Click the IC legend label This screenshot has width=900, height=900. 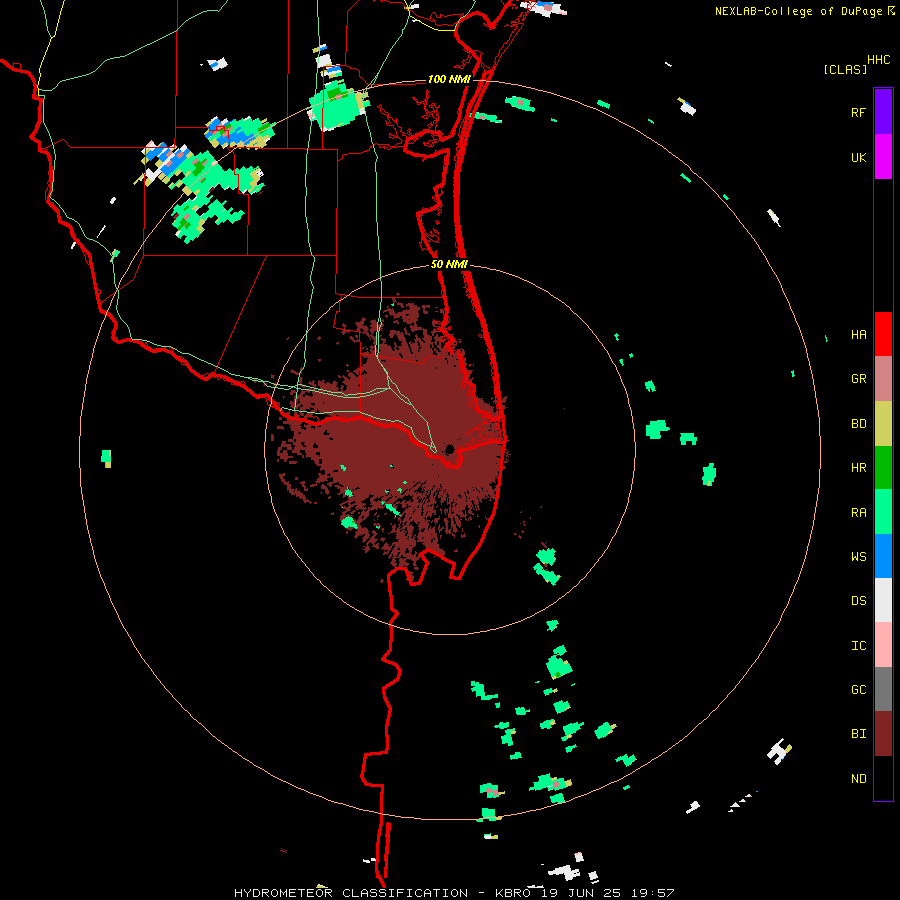tap(858, 646)
